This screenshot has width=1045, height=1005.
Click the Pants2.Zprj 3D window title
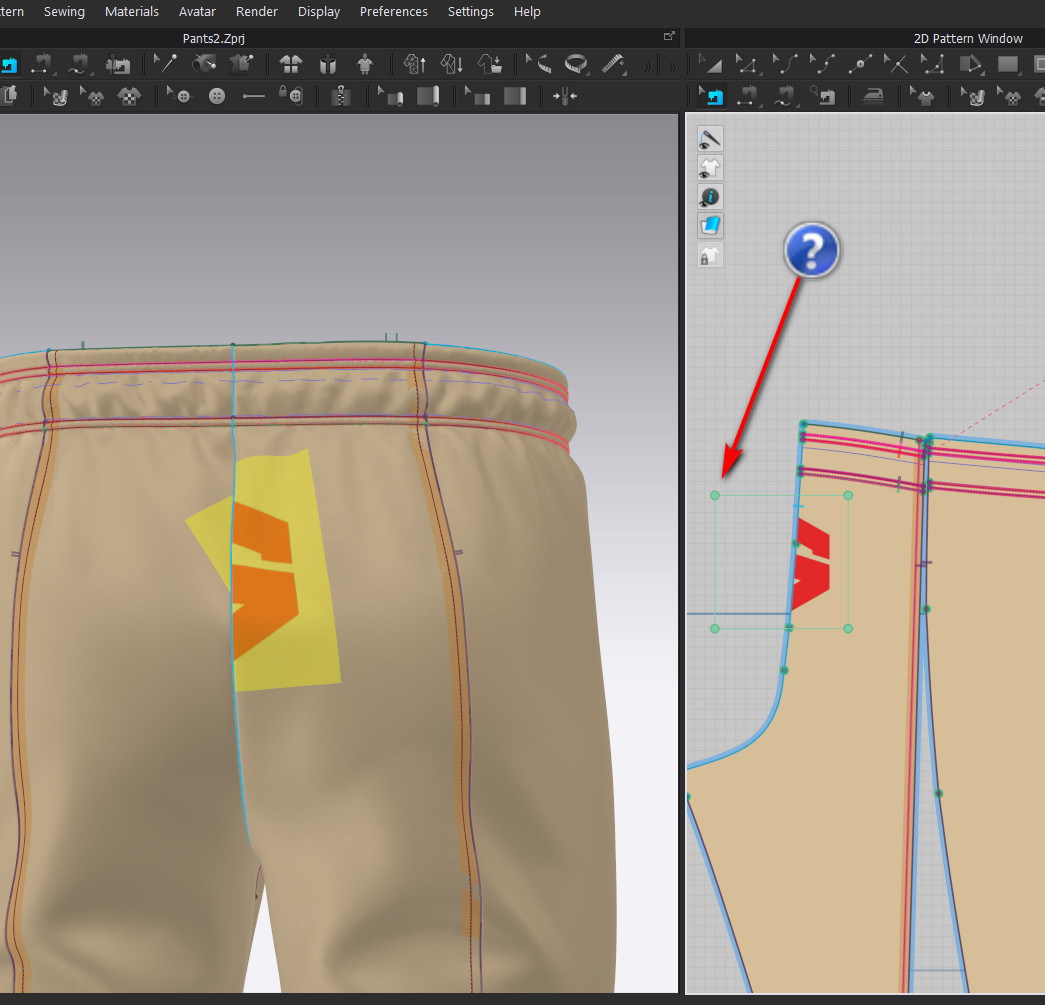coord(213,39)
